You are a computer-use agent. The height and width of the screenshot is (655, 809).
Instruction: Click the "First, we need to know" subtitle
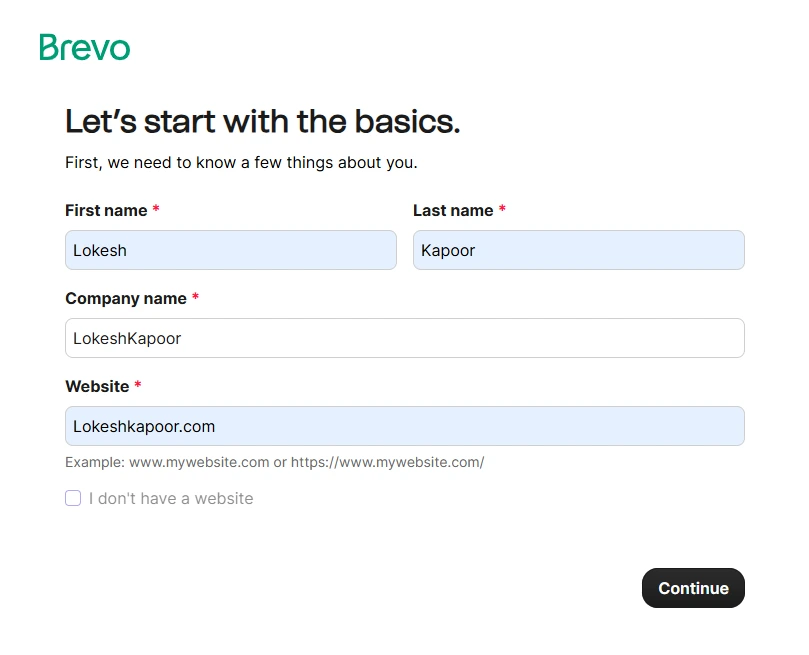(x=241, y=162)
